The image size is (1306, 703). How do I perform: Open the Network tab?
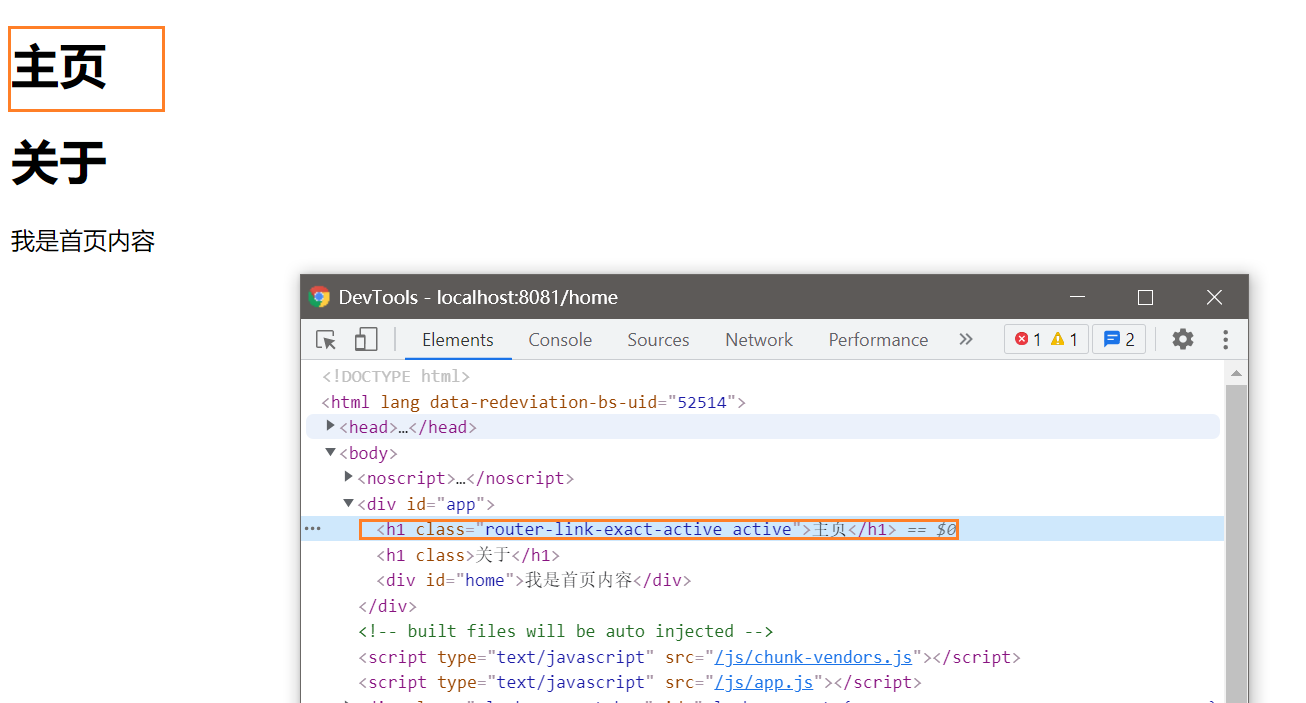759,340
